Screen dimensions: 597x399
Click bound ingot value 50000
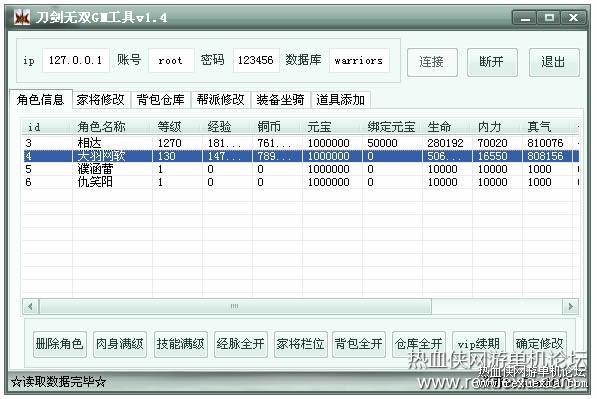[x=382, y=143]
